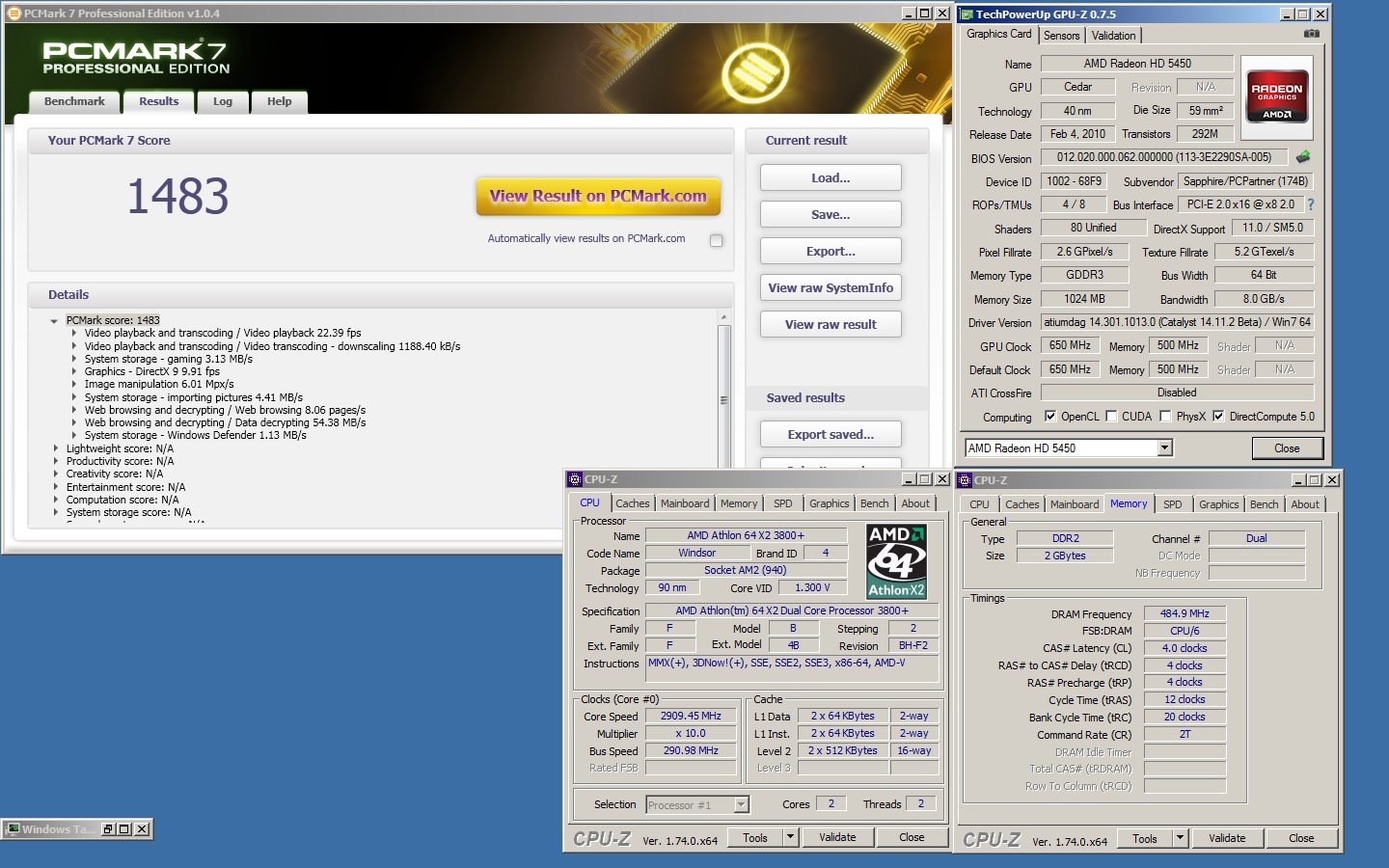Click View Result on PCMark.com button
Screen dimensions: 1389x868
pyautogui.click(x=598, y=196)
